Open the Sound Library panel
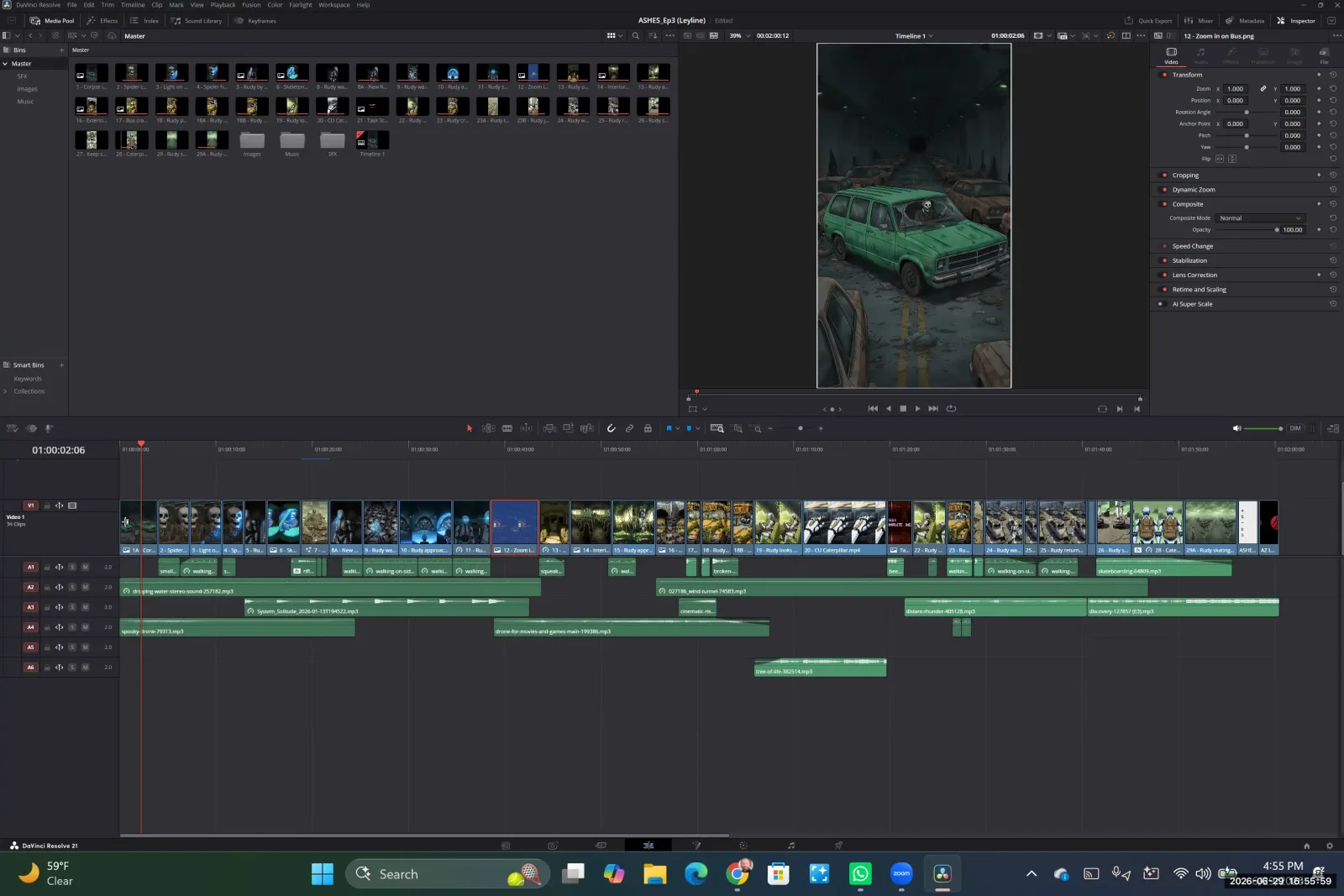Image resolution: width=1344 pixels, height=896 pixels. click(x=197, y=21)
